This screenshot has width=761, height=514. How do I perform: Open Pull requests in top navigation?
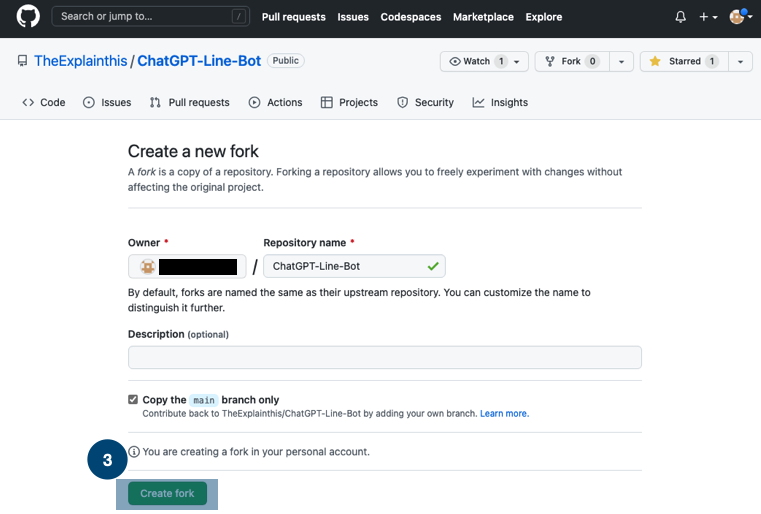[294, 17]
